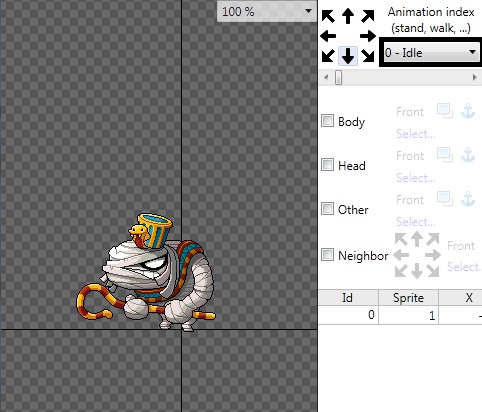Click Select... link for Other
The width and height of the screenshot is (482, 412).
415,222
